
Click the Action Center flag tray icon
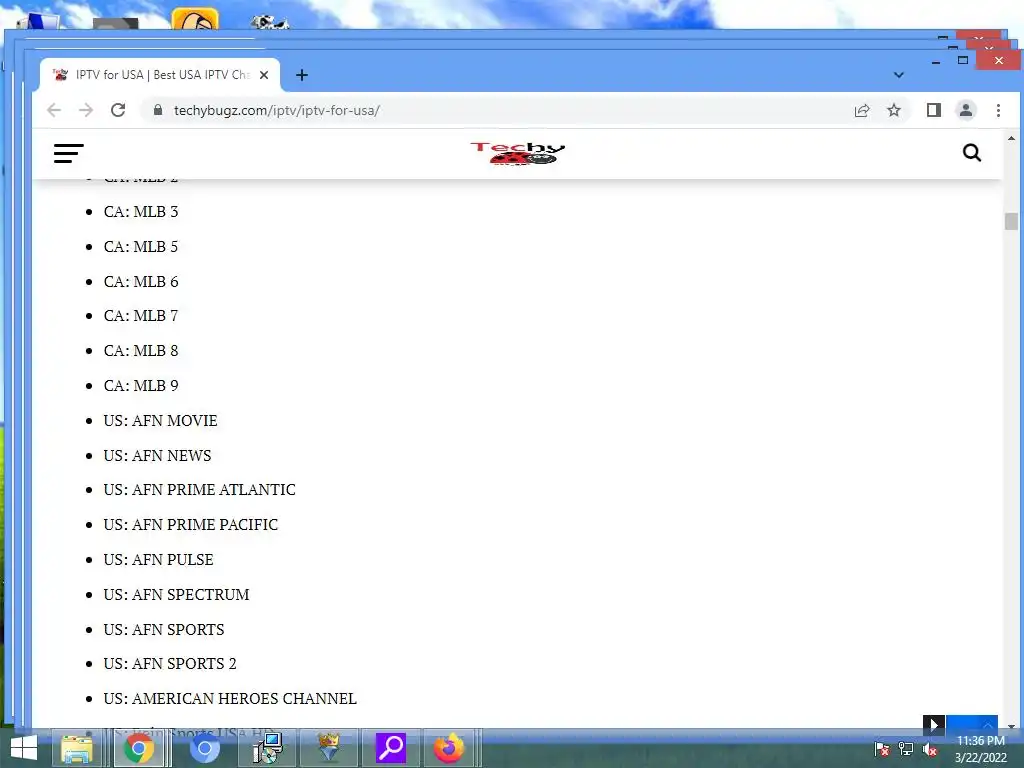tap(882, 749)
